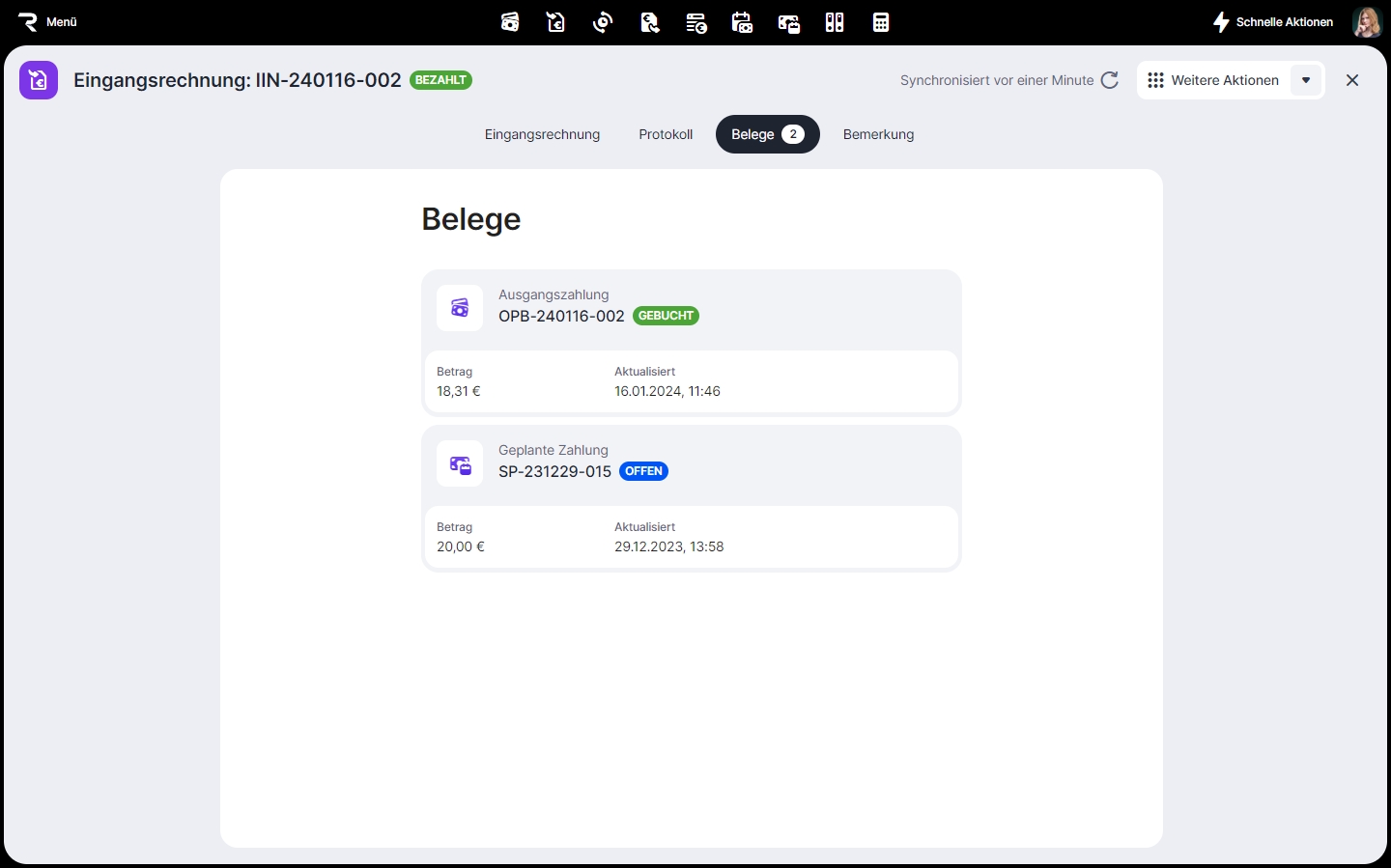The width and height of the screenshot is (1391, 868).
Task: Click the sync refresh icon
Action: tap(1110, 80)
